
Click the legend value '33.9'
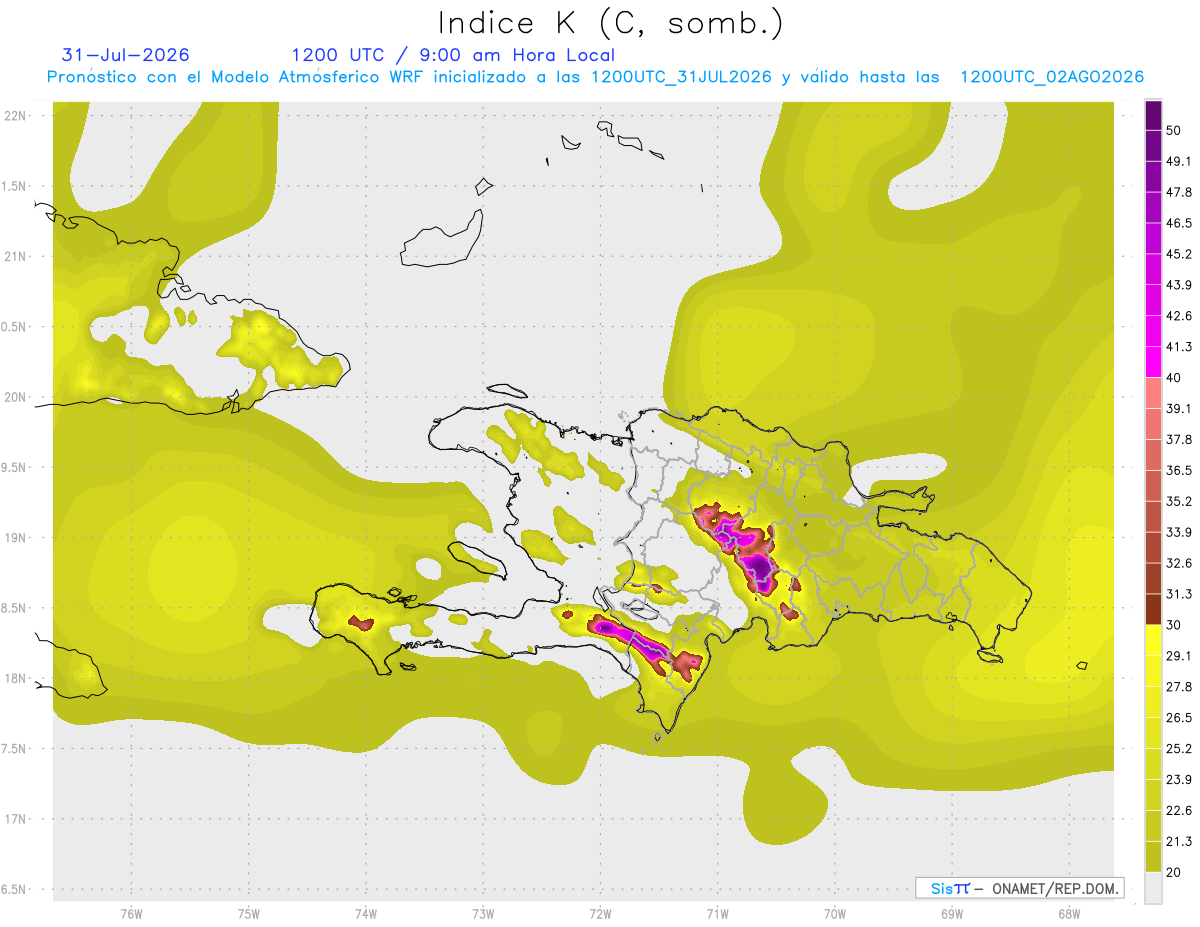click(1177, 532)
